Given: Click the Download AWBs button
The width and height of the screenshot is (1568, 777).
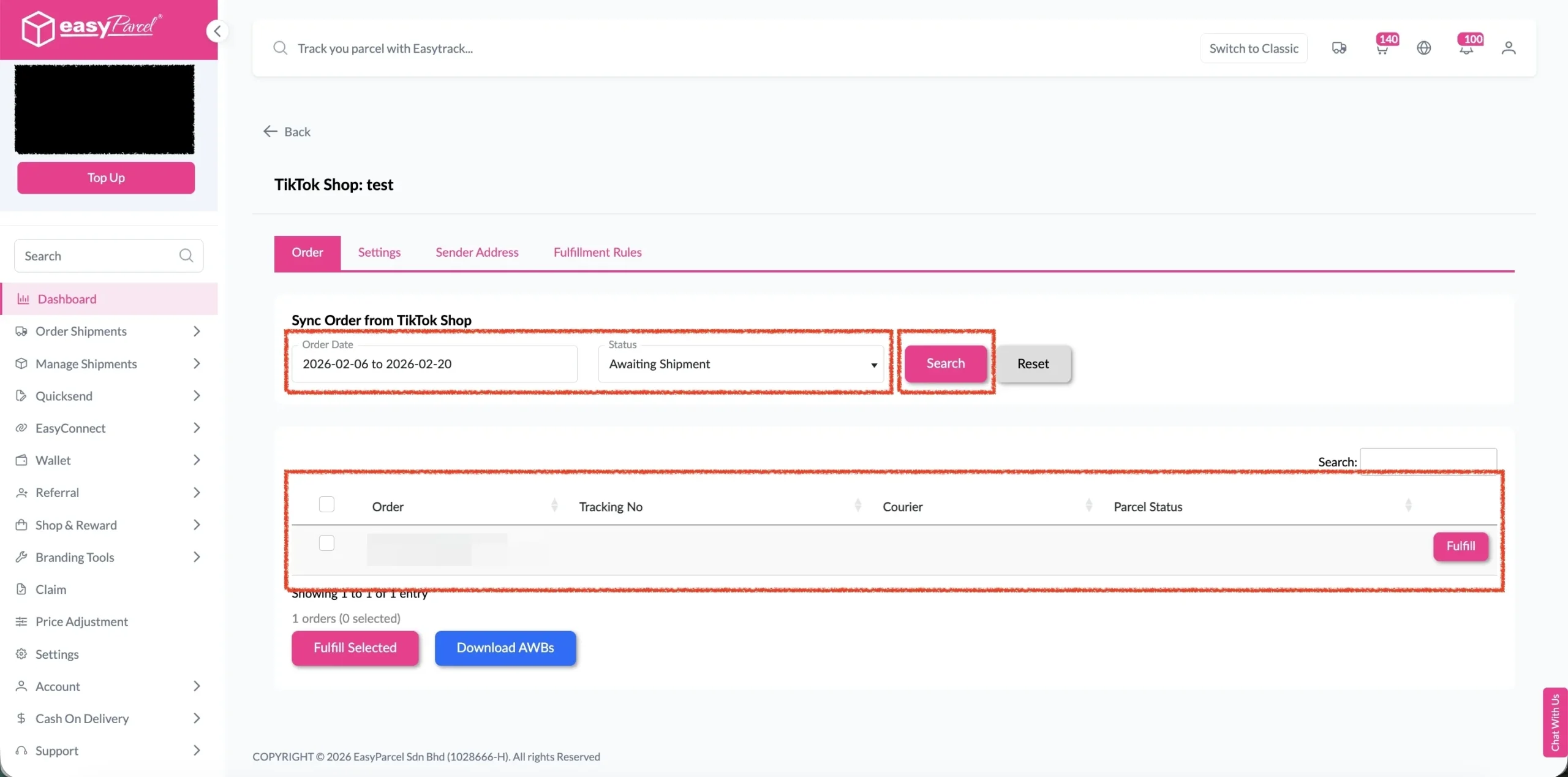Looking at the screenshot, I should tap(505, 648).
